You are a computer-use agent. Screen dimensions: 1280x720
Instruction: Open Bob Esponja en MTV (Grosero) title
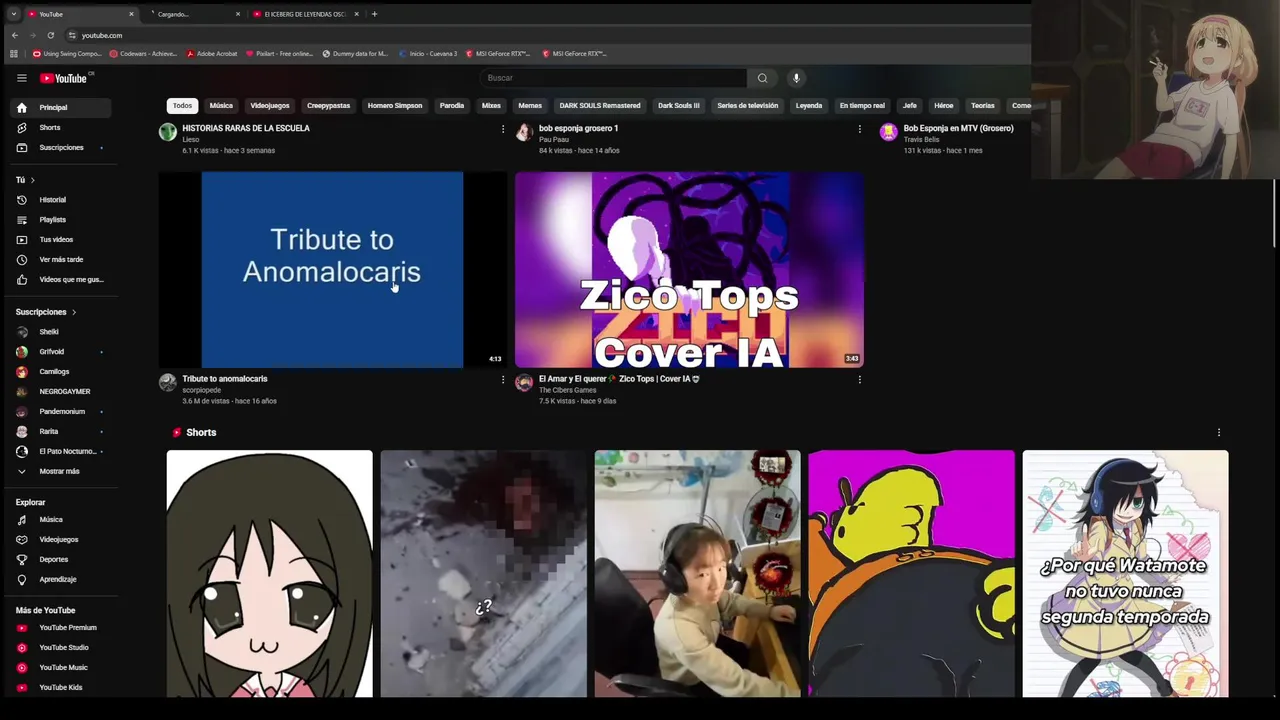click(958, 128)
